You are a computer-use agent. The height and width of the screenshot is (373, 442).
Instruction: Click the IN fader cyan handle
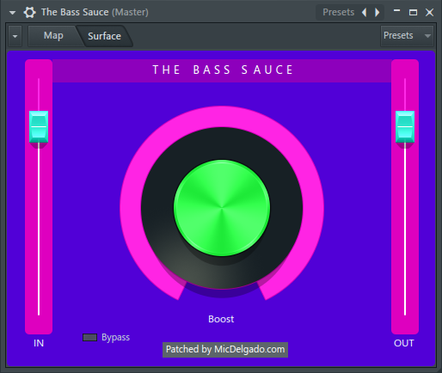tap(39, 127)
